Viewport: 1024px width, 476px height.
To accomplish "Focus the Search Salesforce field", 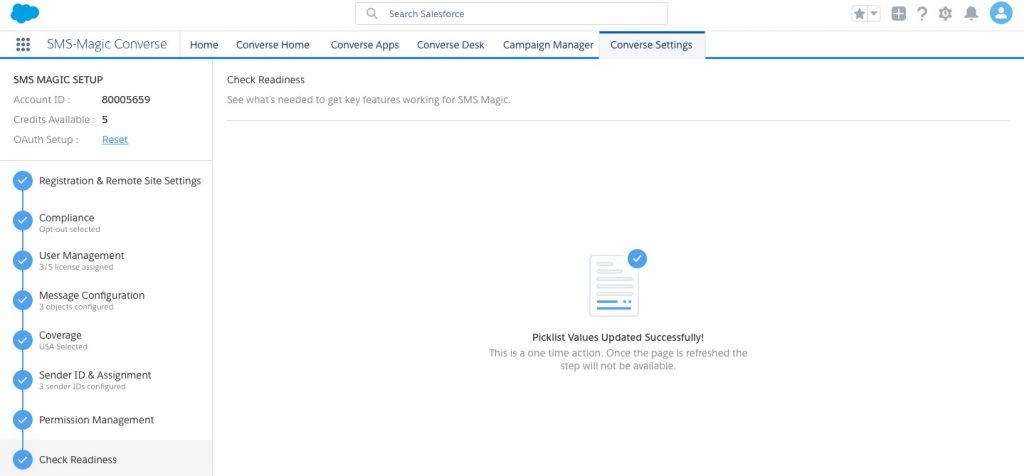I will tap(511, 14).
